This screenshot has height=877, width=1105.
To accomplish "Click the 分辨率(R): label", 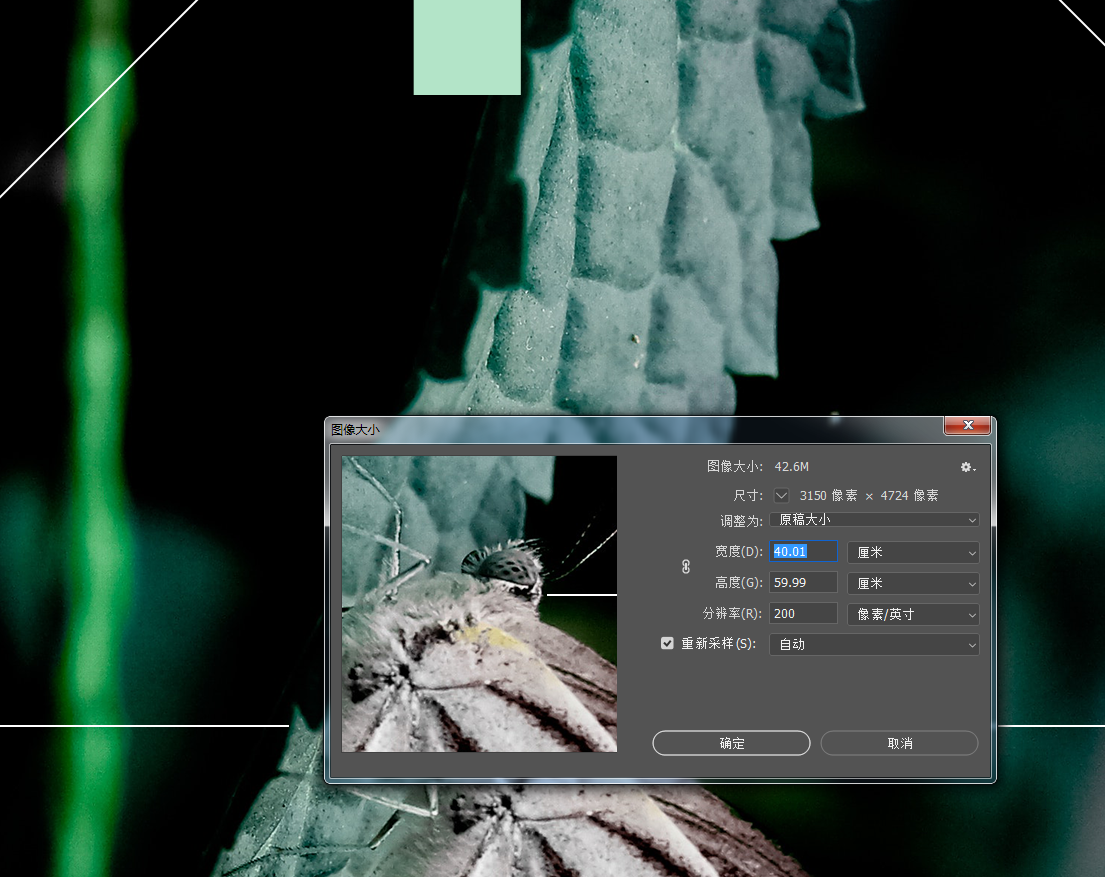I will [732, 613].
